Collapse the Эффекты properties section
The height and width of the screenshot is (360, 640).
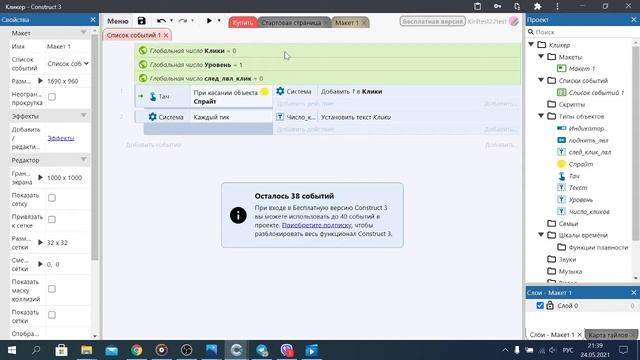pos(84,116)
